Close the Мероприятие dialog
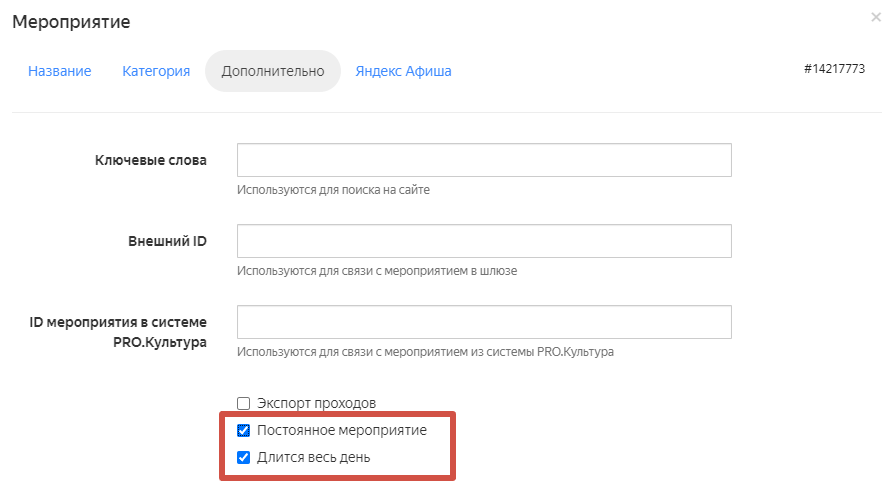This screenshot has width=895, height=494. [876, 17]
